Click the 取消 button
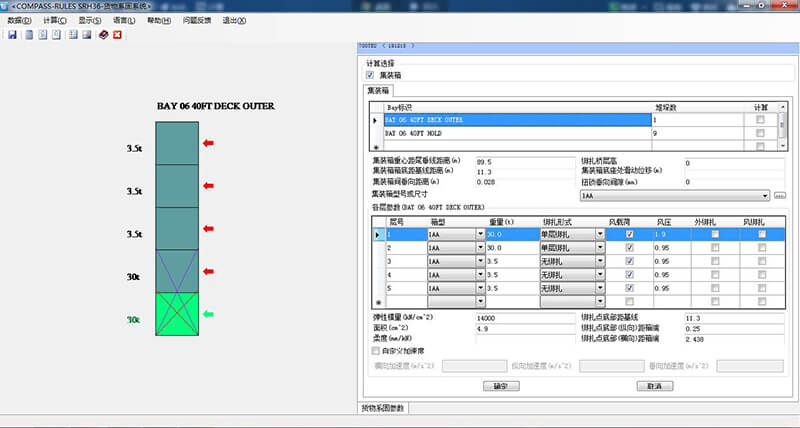 [655, 386]
